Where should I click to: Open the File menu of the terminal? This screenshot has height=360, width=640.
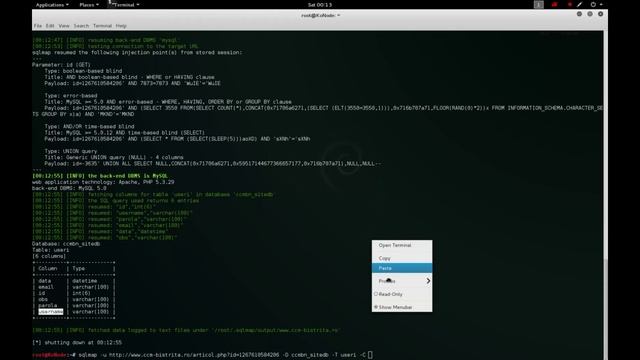point(38,26)
